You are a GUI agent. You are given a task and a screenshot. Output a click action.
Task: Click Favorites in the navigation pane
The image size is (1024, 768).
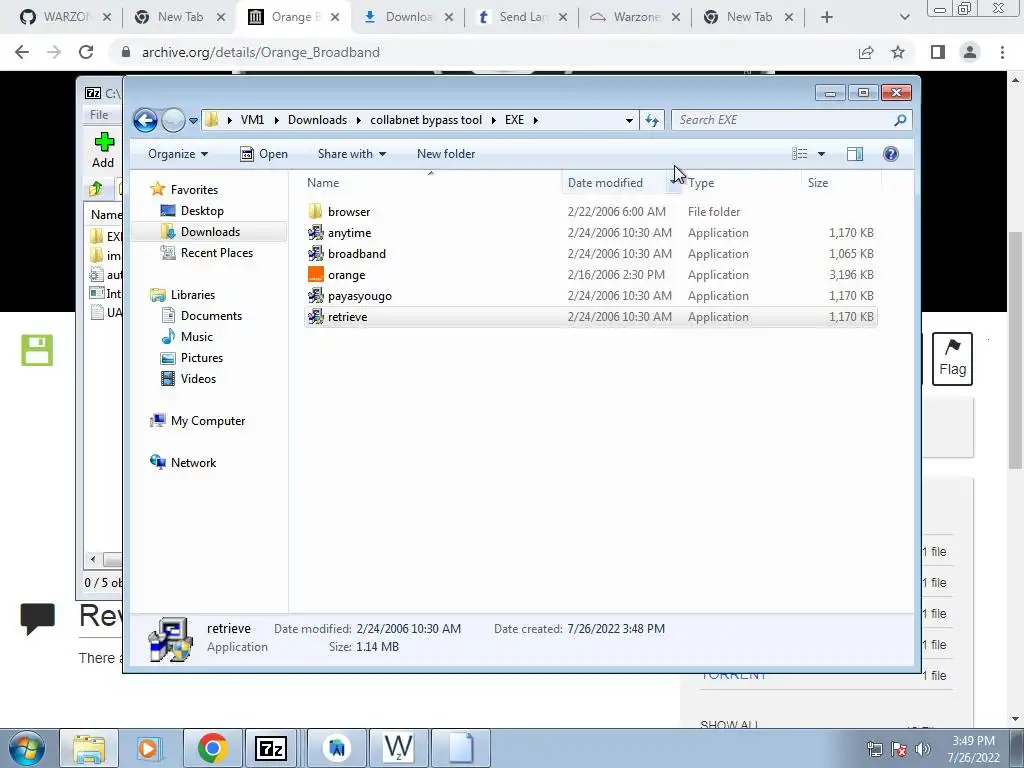(194, 189)
